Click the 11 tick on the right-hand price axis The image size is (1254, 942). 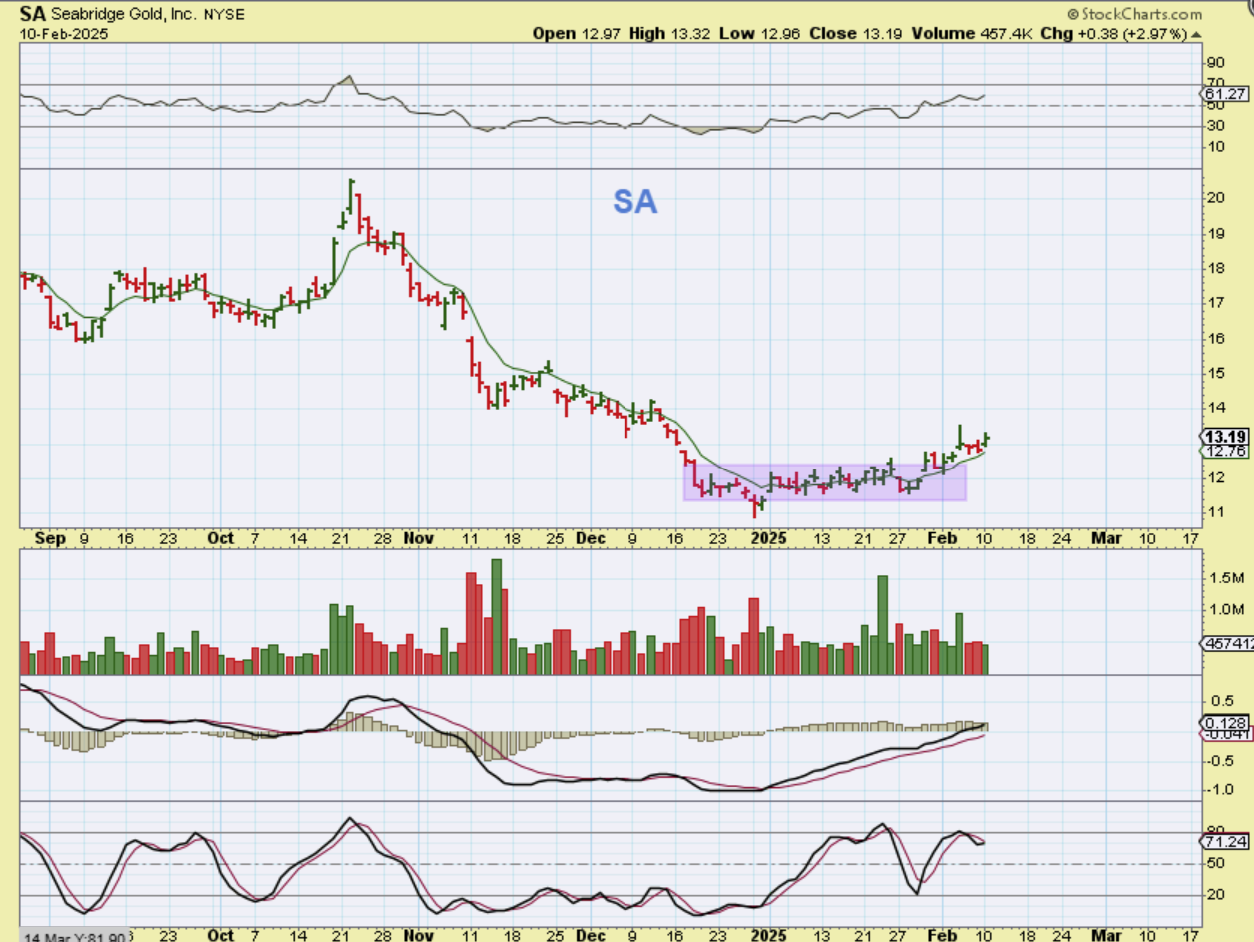click(1215, 512)
